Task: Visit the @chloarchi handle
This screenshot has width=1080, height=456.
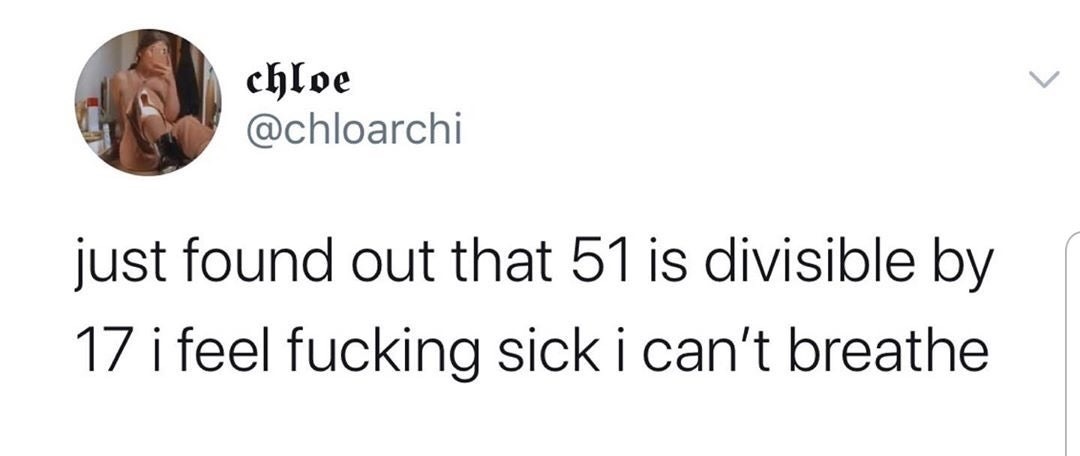Action: click(x=353, y=129)
